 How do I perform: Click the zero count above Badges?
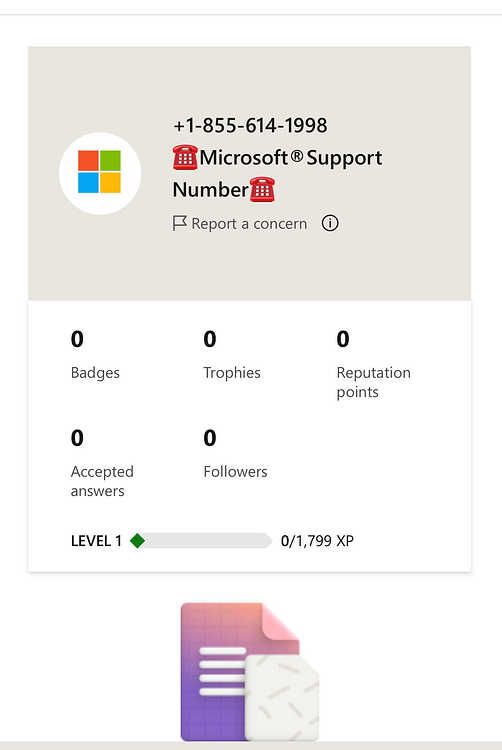tap(77, 339)
